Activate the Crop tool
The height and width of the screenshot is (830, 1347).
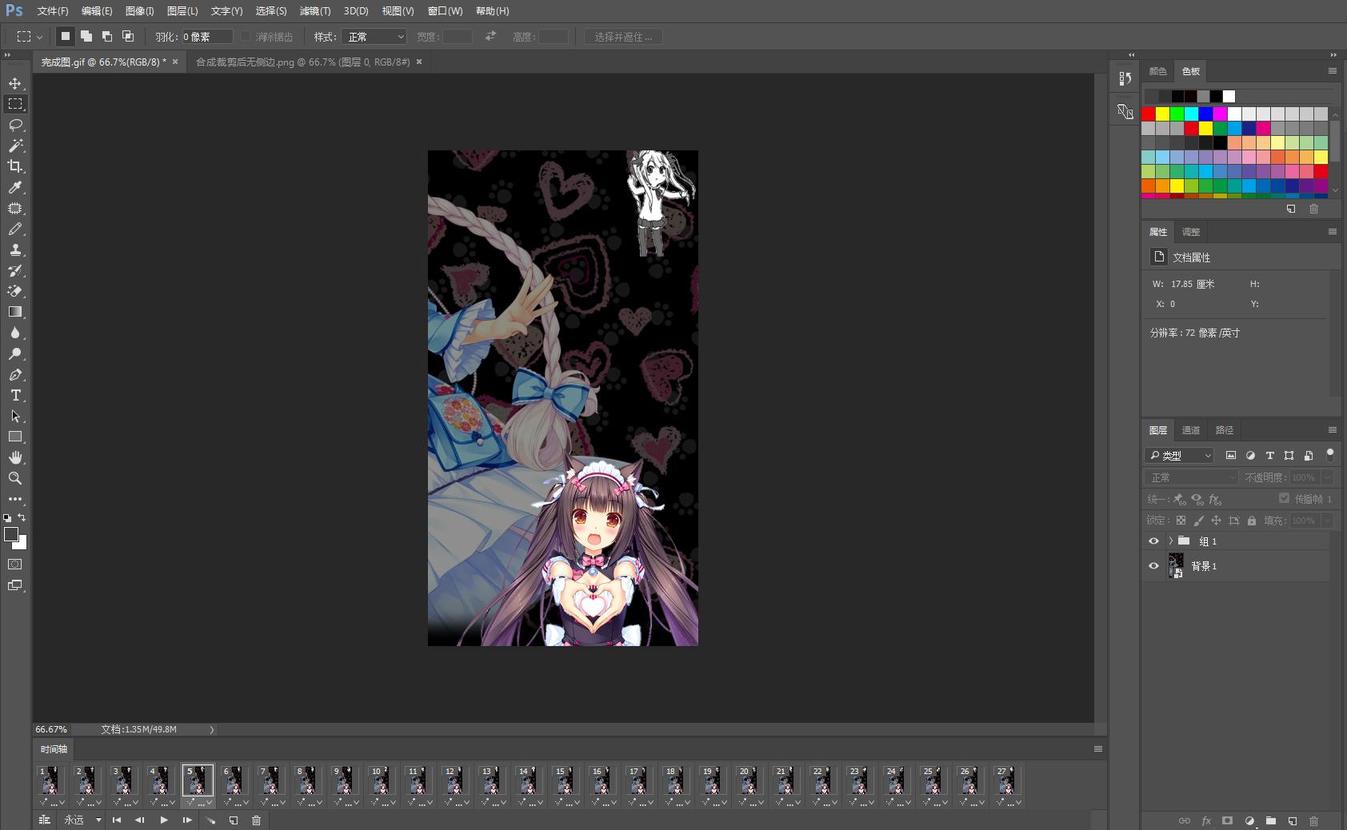click(x=15, y=167)
